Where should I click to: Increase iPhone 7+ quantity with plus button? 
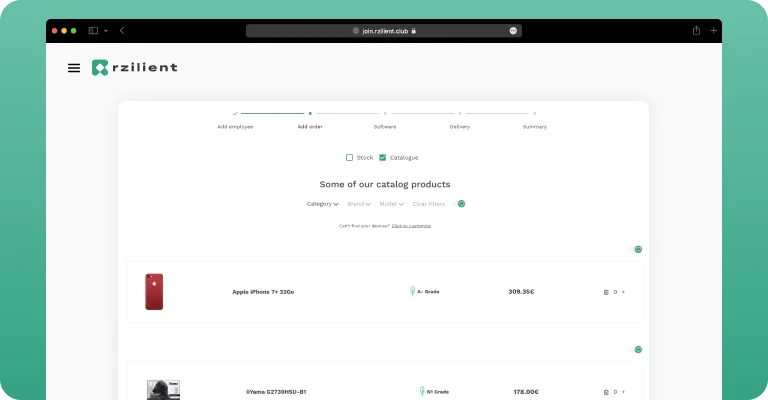tap(624, 292)
